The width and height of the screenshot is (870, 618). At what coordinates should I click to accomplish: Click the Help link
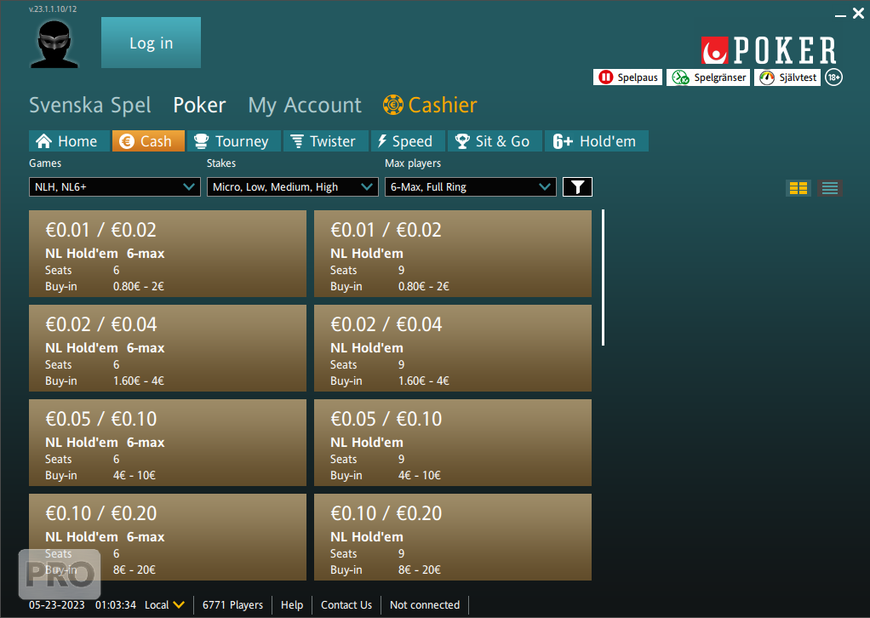pyautogui.click(x=292, y=605)
